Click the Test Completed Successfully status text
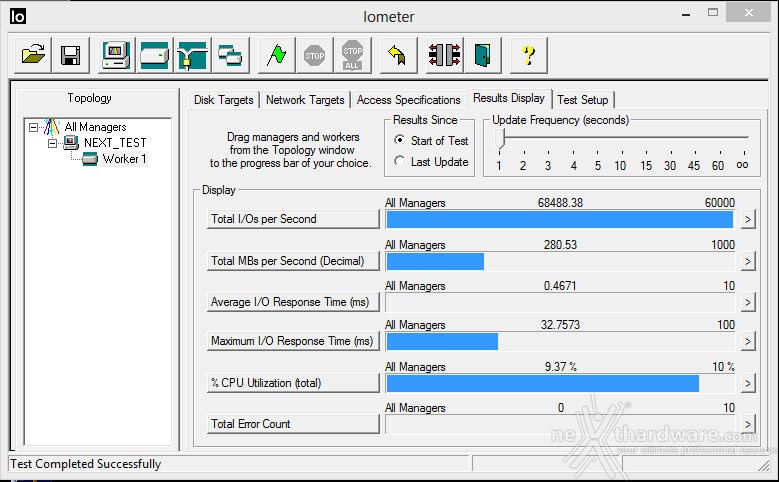This screenshot has height=482, width=779. pos(85,464)
